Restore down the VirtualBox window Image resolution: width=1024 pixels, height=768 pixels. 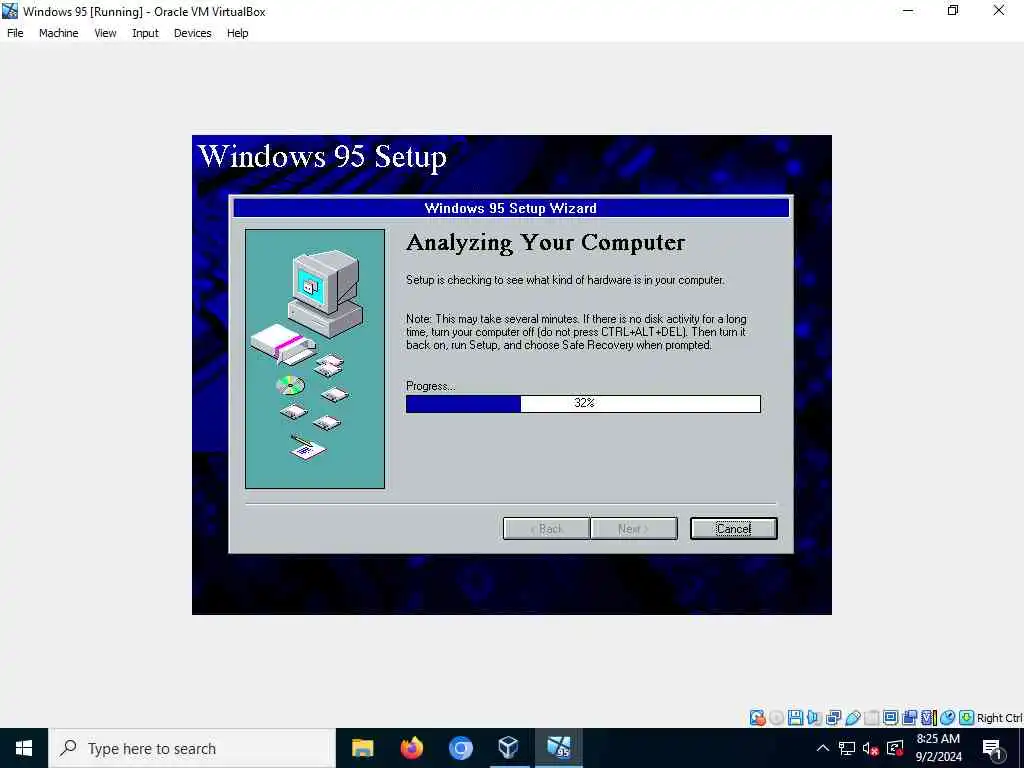953,11
